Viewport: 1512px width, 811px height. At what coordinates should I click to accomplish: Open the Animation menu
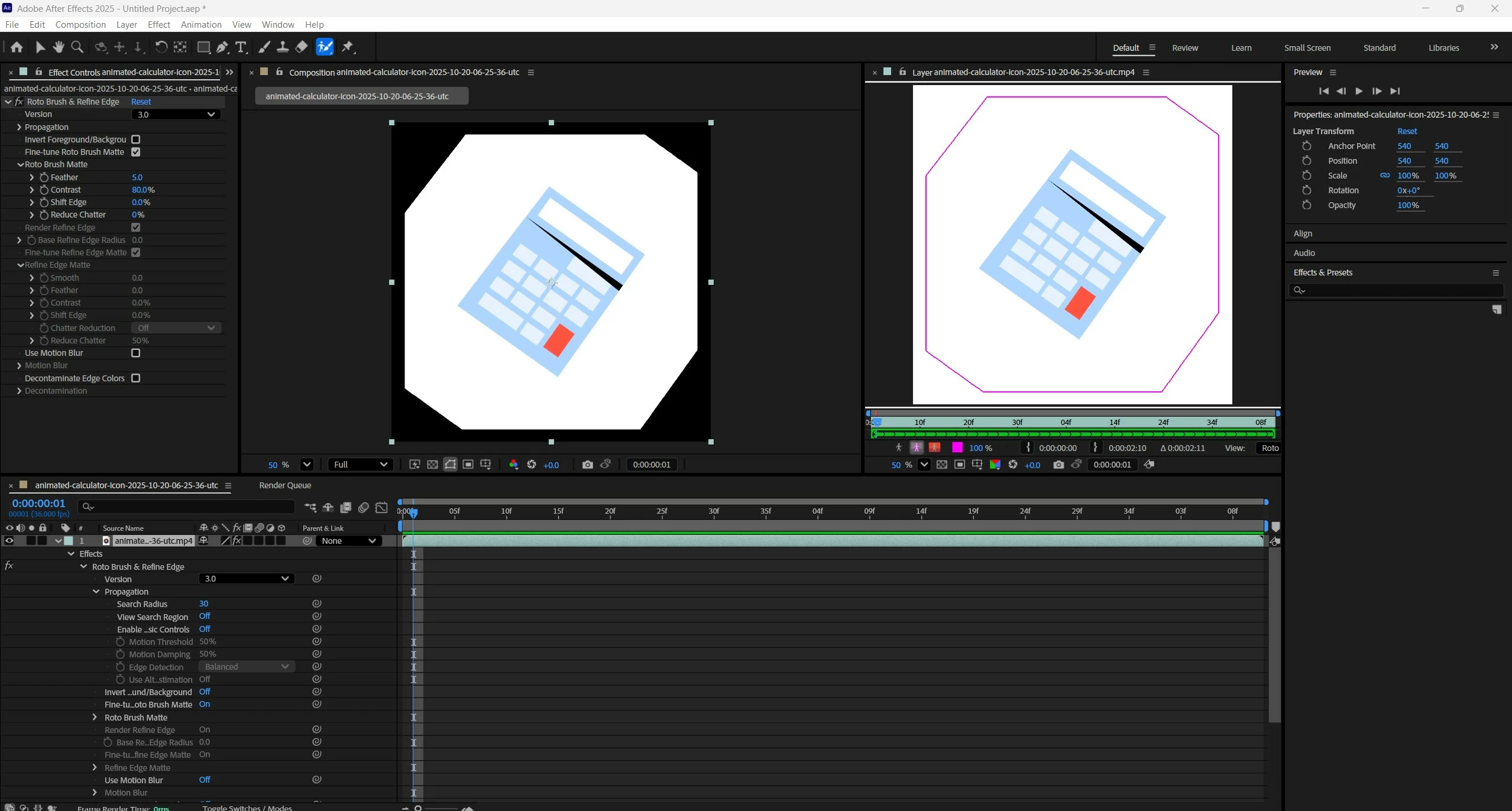pyautogui.click(x=201, y=24)
